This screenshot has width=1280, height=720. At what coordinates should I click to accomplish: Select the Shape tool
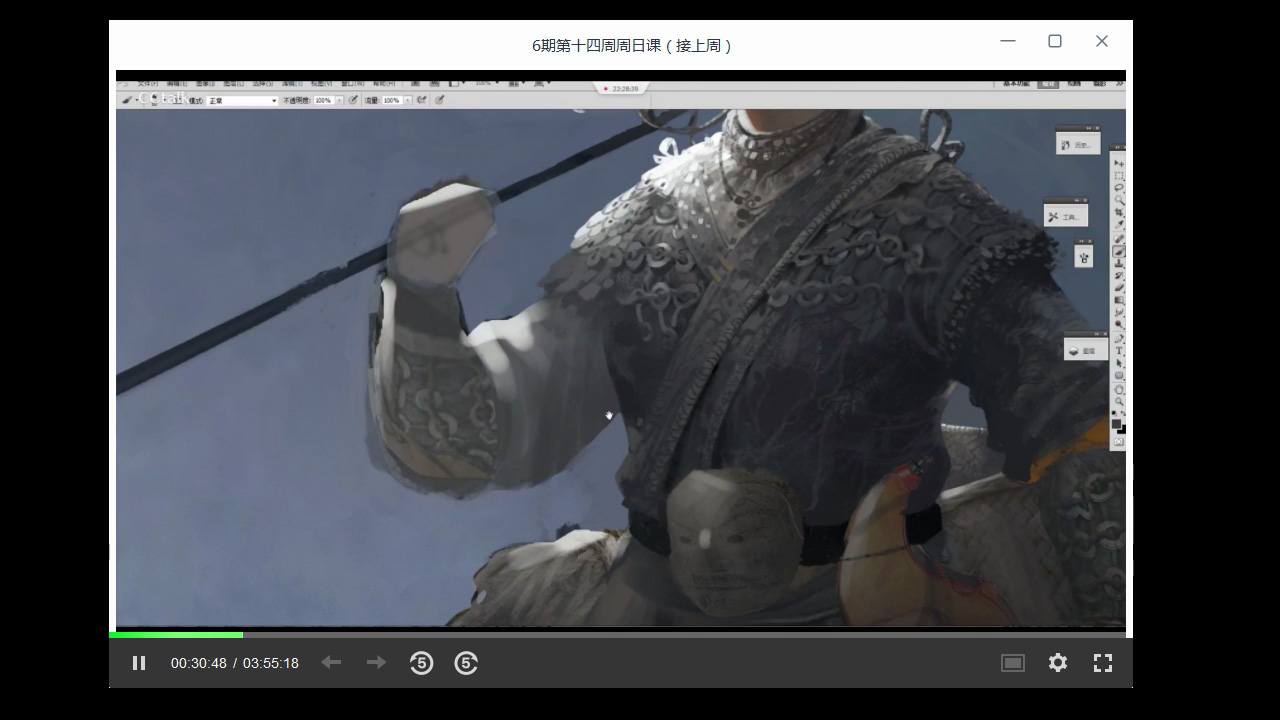tap(1119, 375)
